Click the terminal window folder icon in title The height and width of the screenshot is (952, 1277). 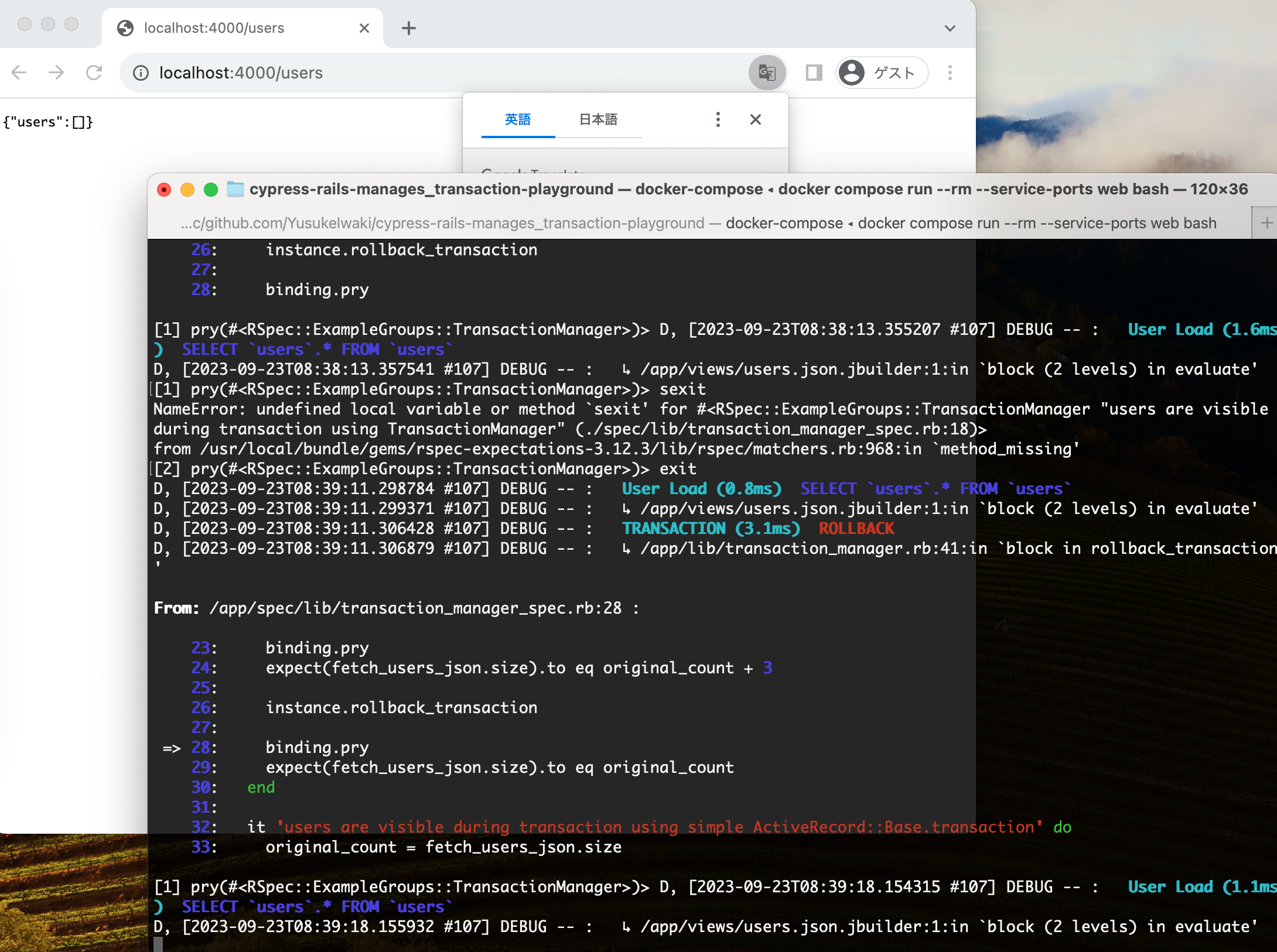[235, 189]
